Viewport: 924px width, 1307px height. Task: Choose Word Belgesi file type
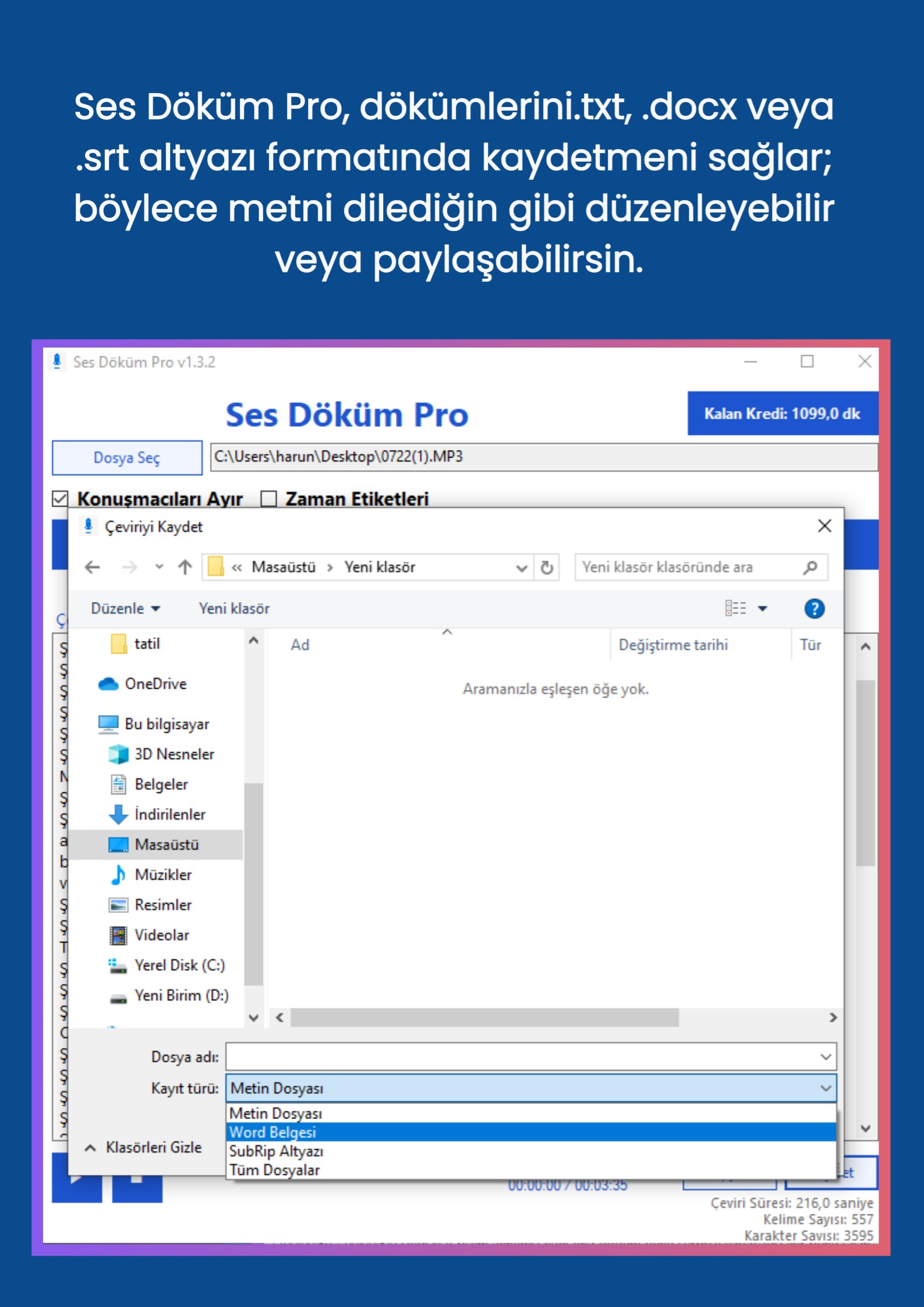coord(531,1132)
